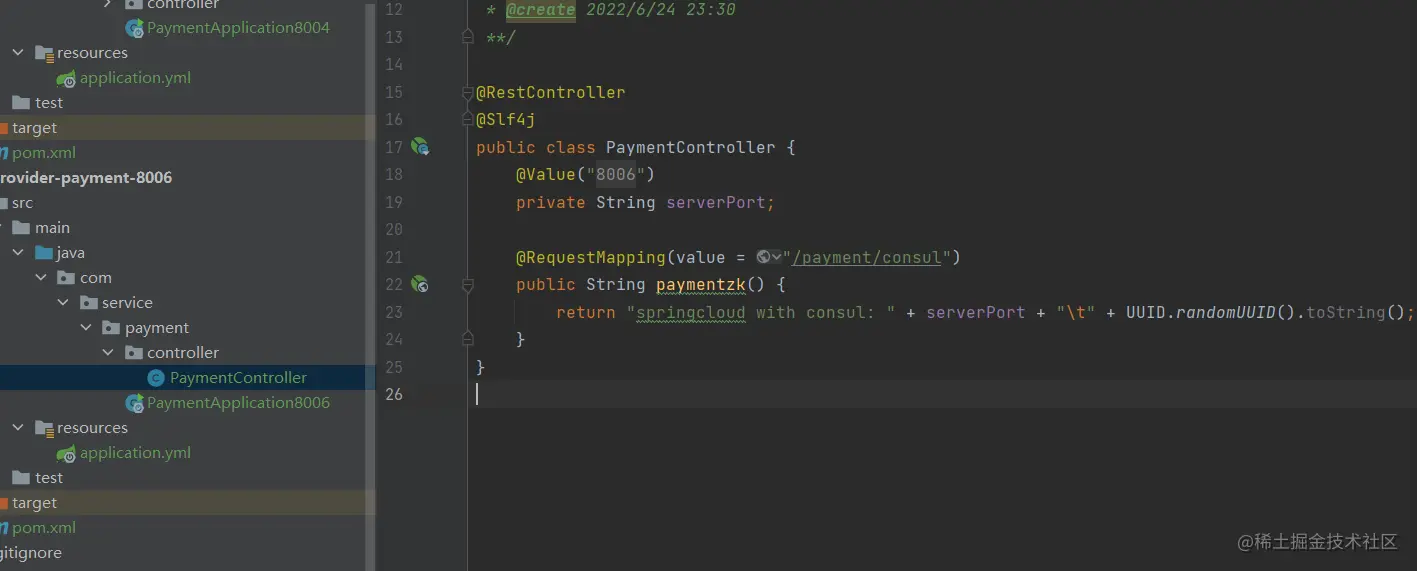Click the folder icon of test below second application.yml
The width and height of the screenshot is (1417, 571).
tap(21, 478)
